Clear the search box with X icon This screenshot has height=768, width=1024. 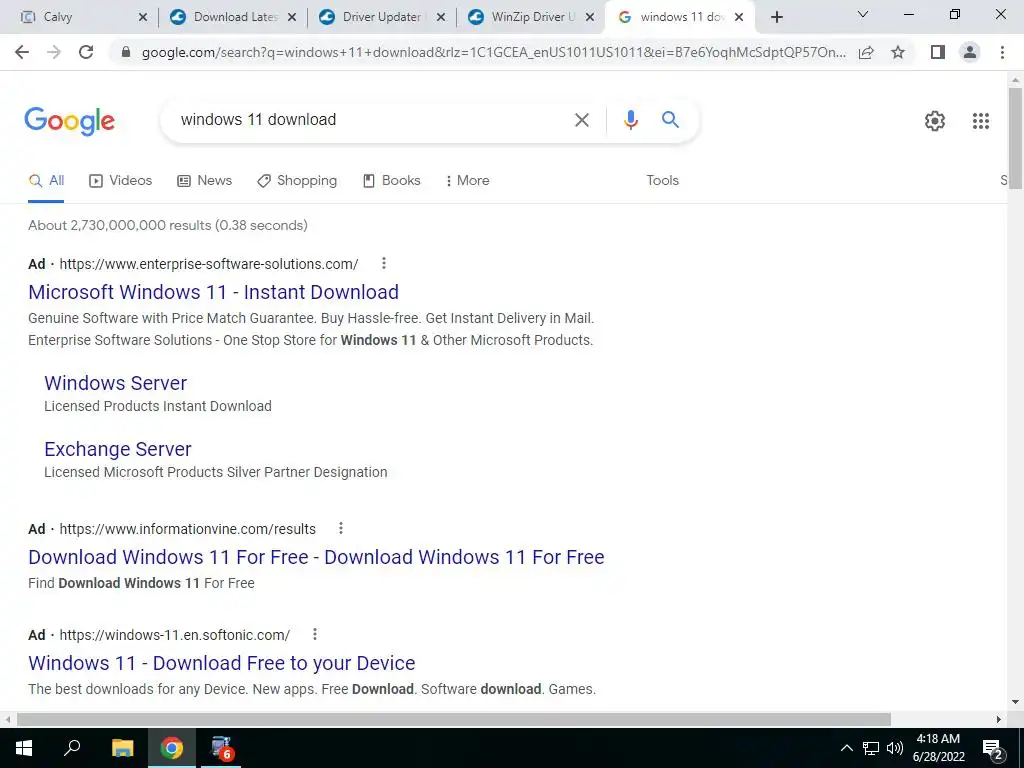(x=581, y=120)
